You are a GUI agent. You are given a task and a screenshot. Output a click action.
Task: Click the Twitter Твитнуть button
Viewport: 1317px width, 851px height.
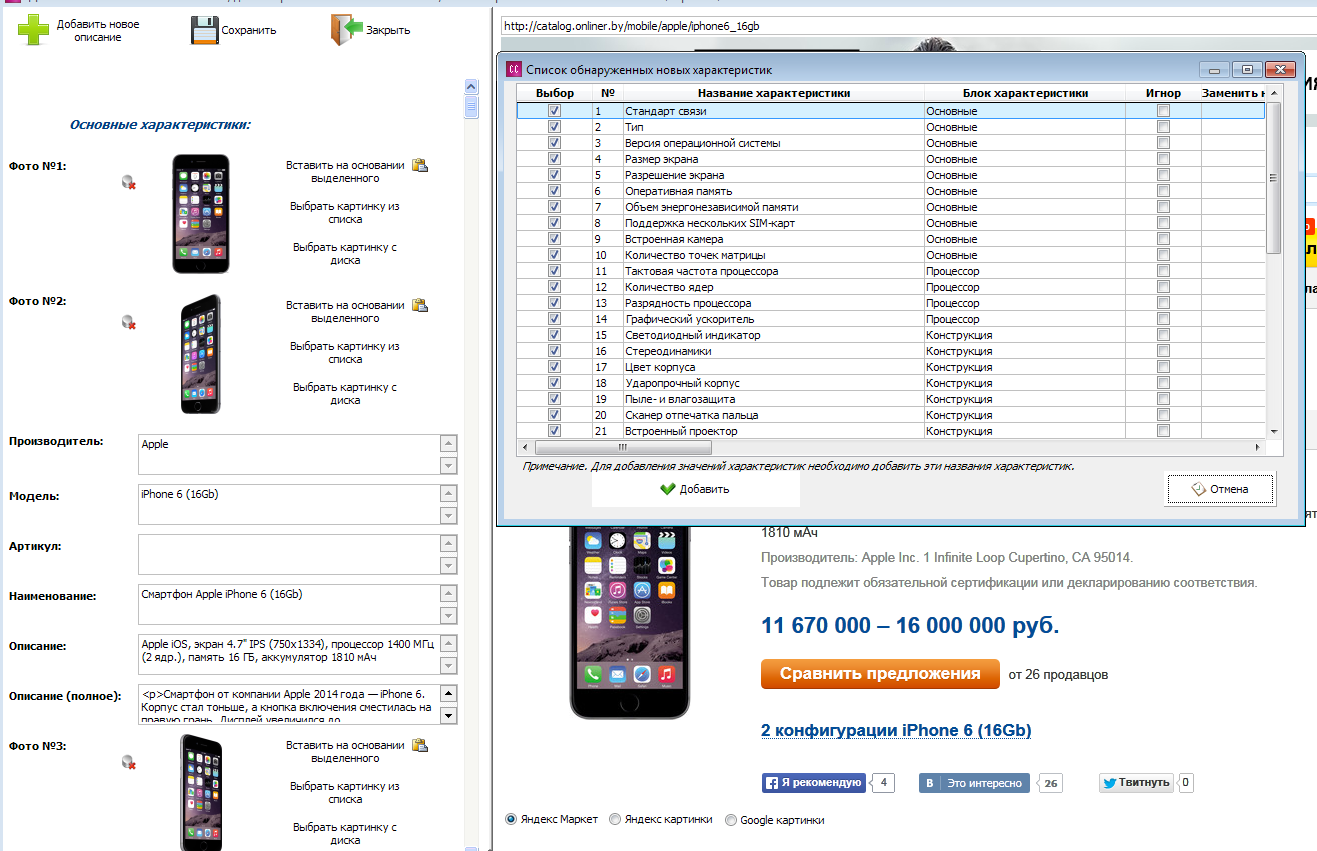(1136, 783)
